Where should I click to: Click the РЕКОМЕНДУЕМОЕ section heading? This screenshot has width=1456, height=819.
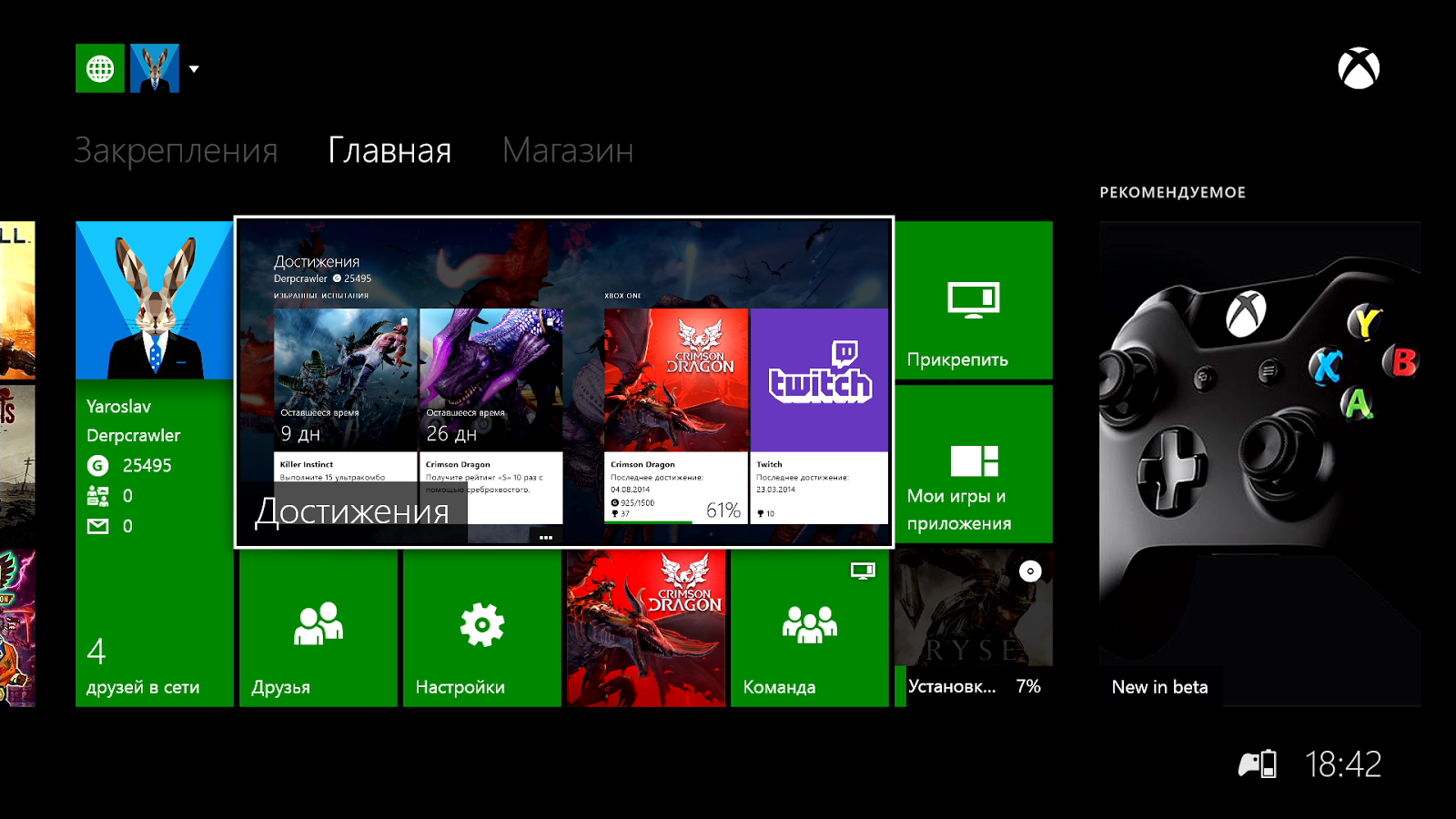[1173, 192]
